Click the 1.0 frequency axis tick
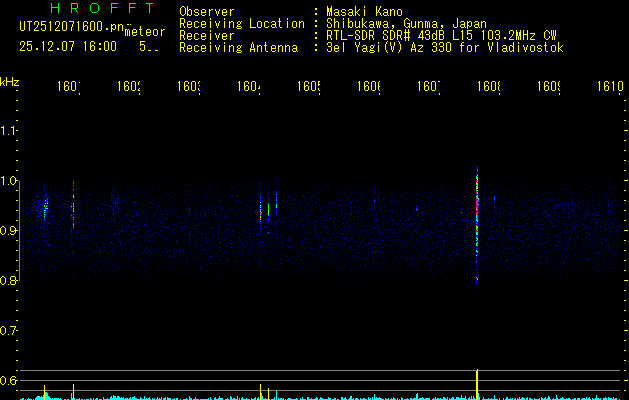Screen dimensions: 629x400 pyautogui.click(x=10, y=181)
